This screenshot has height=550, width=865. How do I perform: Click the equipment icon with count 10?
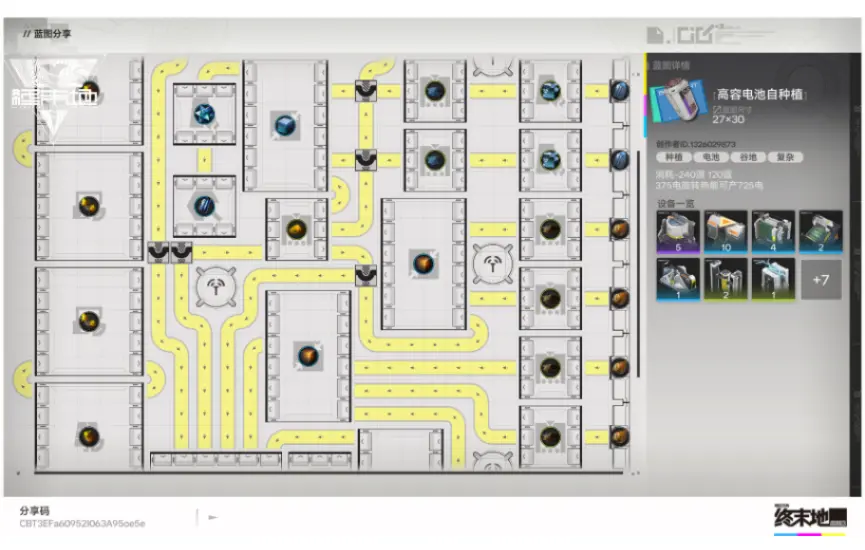pyautogui.click(x=724, y=231)
